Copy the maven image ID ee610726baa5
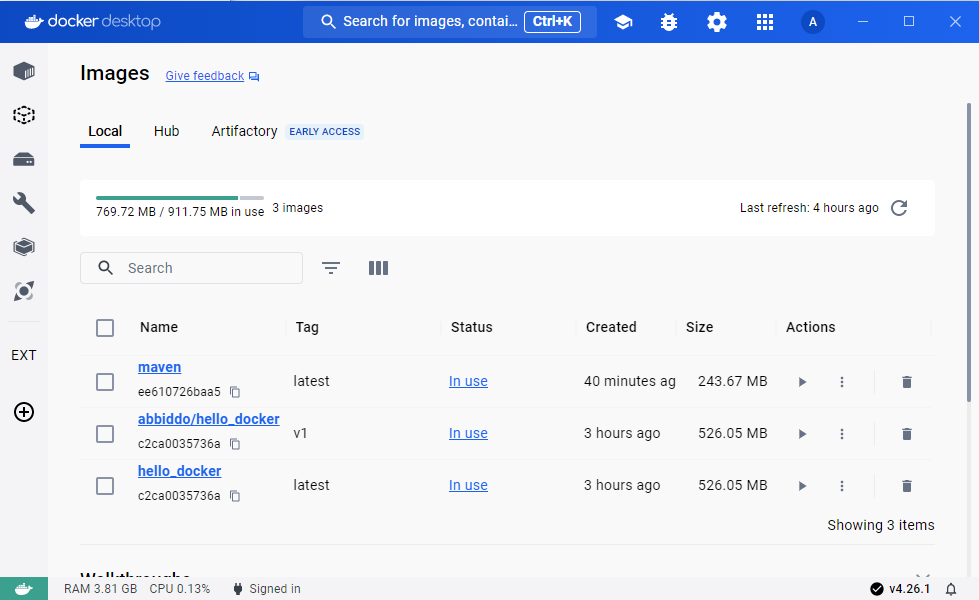Screen dimensions: 979x600 pos(235,392)
